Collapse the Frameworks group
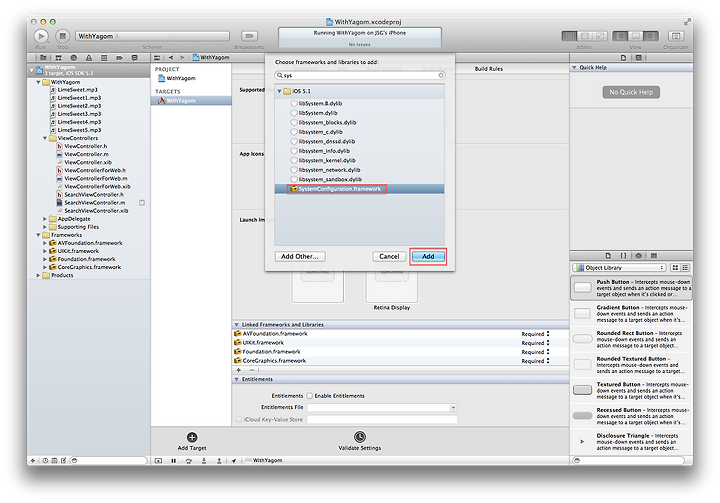Viewport: 720px width, 503px height. [39, 235]
